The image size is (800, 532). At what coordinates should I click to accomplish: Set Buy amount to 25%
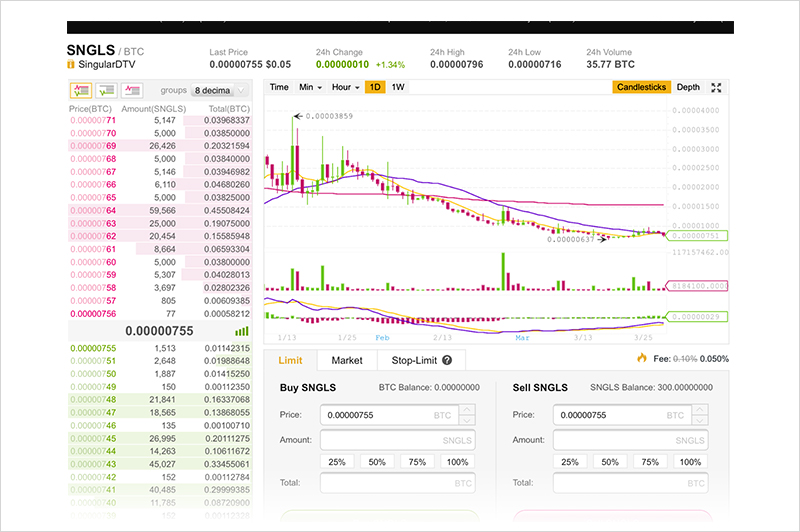click(x=337, y=462)
